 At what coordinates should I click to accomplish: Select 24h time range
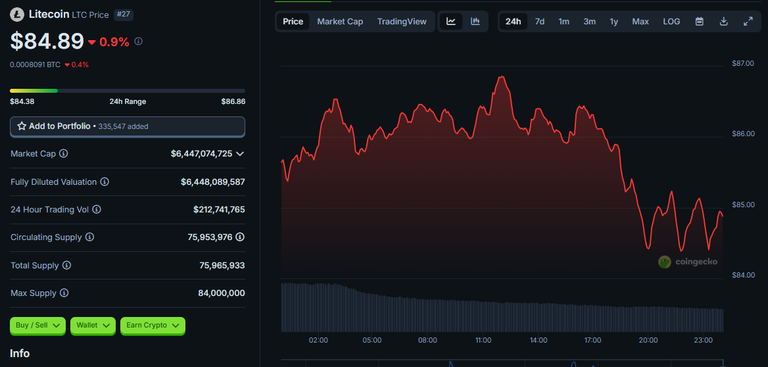click(513, 22)
